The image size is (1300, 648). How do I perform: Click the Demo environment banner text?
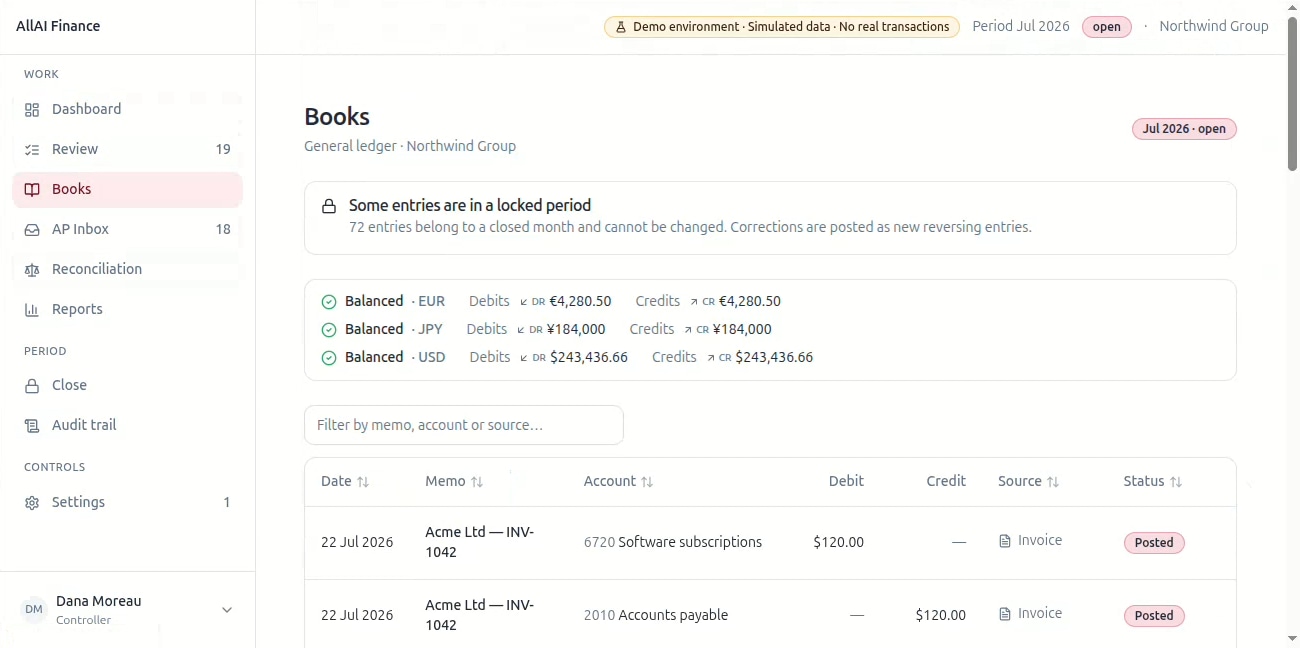791,27
